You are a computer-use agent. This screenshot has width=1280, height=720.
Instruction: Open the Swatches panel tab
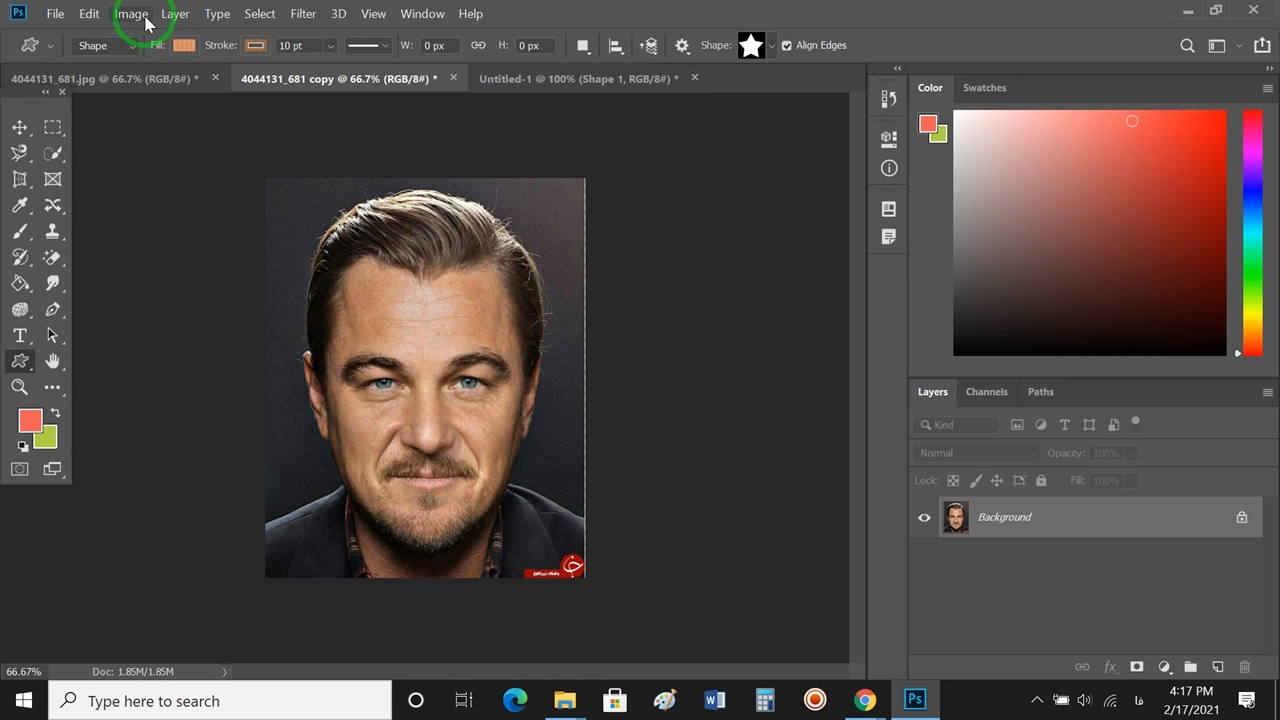click(x=984, y=88)
